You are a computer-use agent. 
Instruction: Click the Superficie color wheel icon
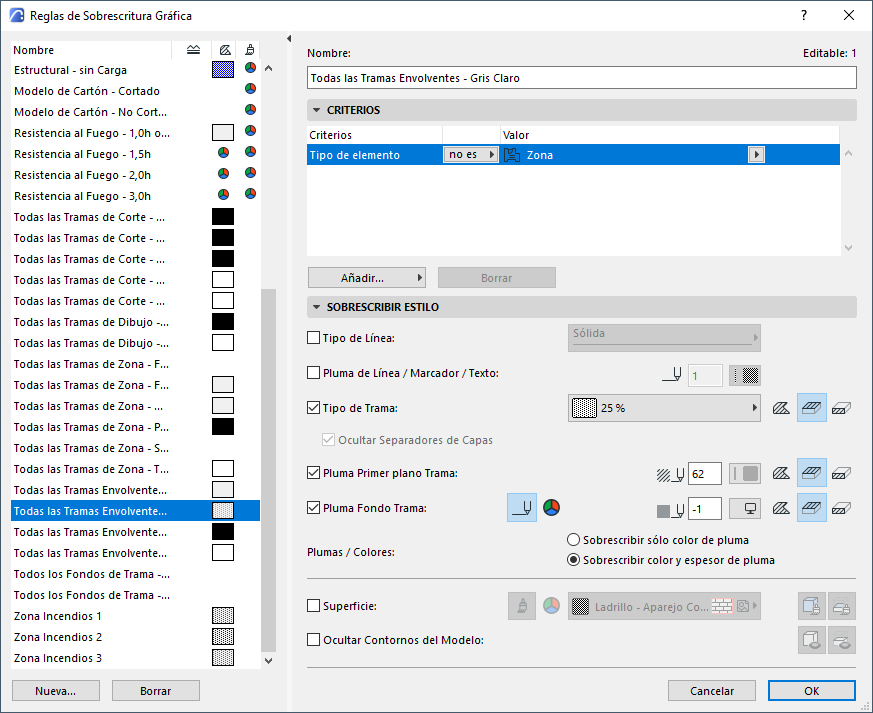(x=551, y=606)
